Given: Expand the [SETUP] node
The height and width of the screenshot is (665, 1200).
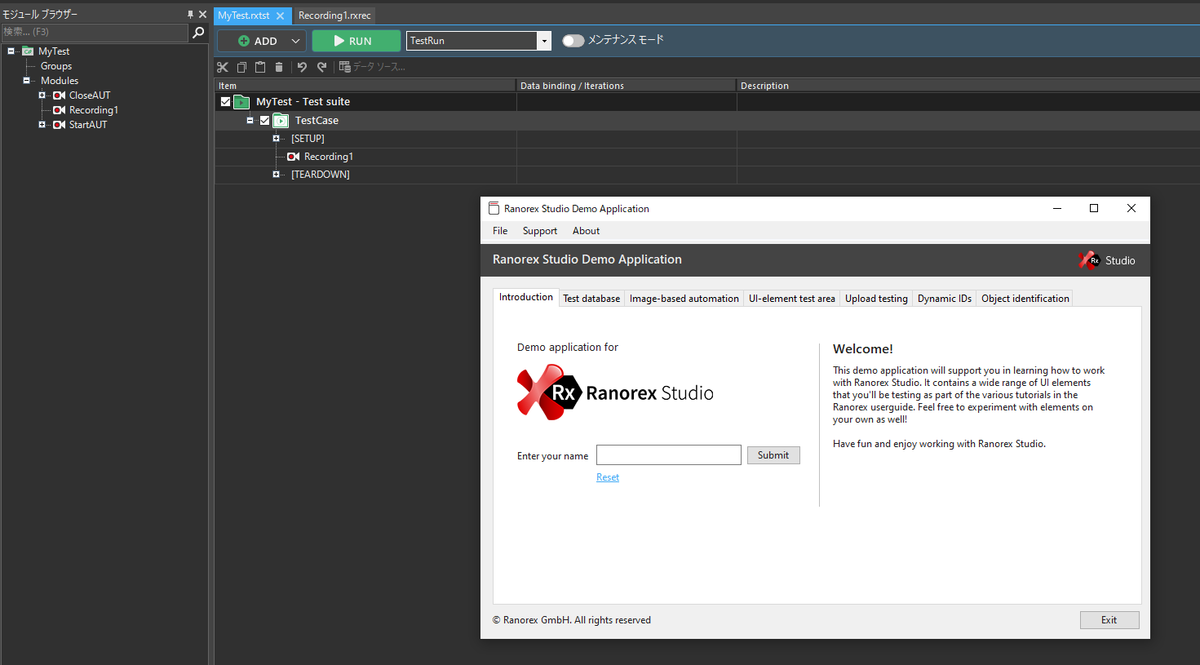Looking at the screenshot, I should pos(277,138).
